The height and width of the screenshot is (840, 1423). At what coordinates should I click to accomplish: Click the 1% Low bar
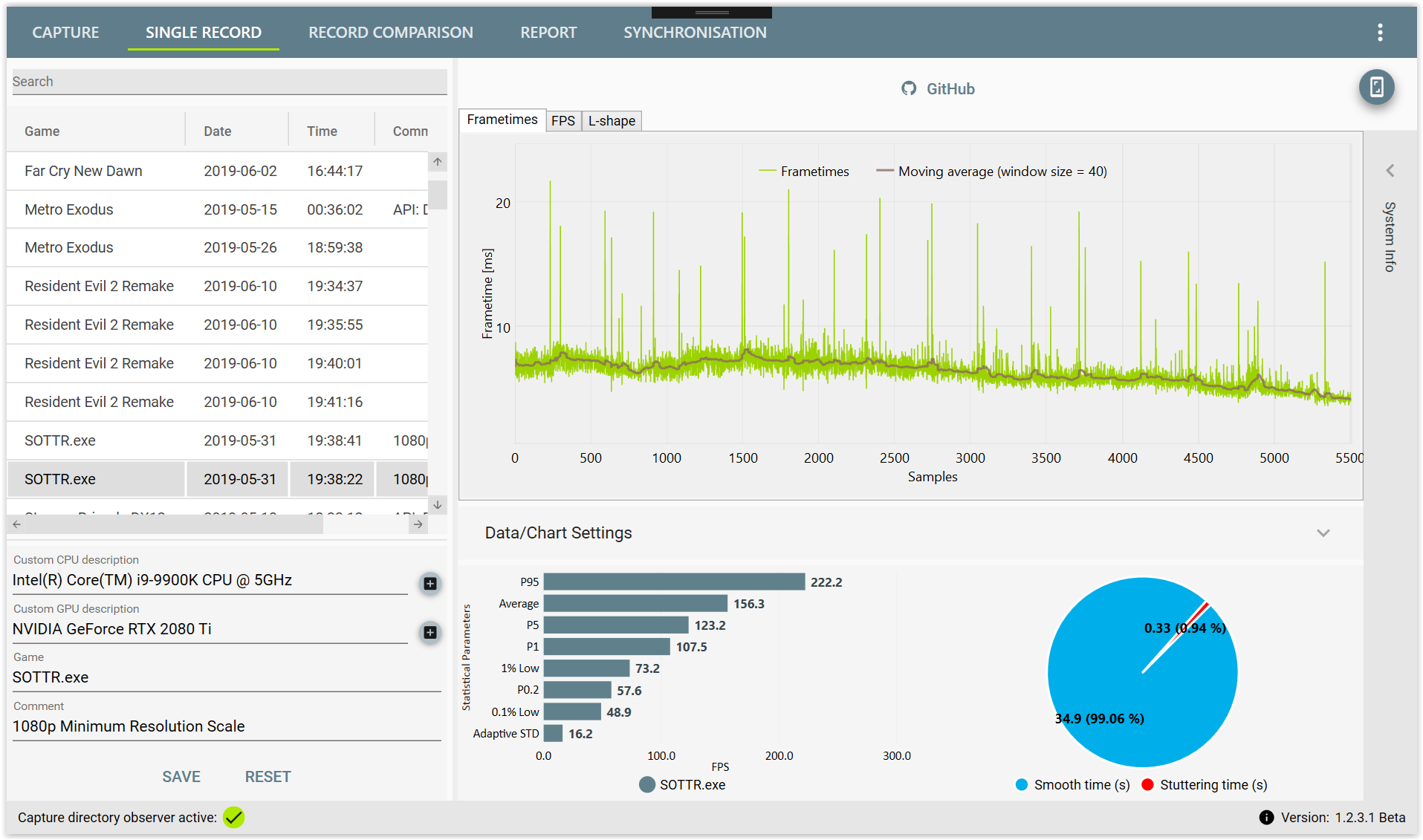[x=586, y=668]
